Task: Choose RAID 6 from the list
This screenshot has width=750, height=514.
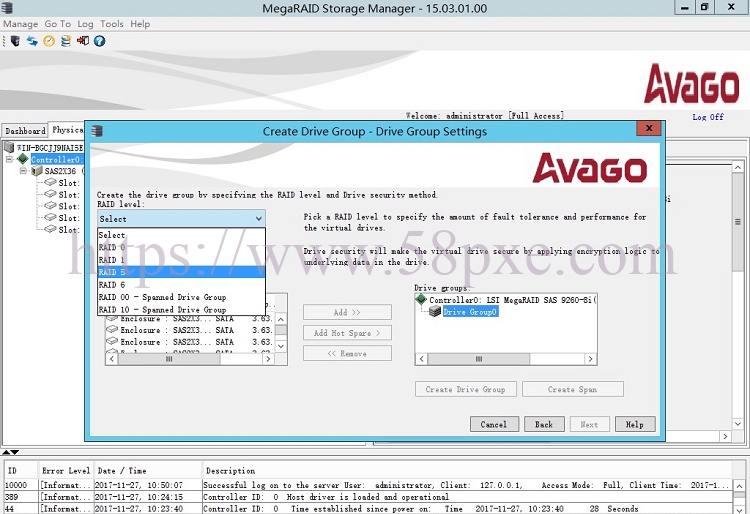Action: [x=181, y=284]
